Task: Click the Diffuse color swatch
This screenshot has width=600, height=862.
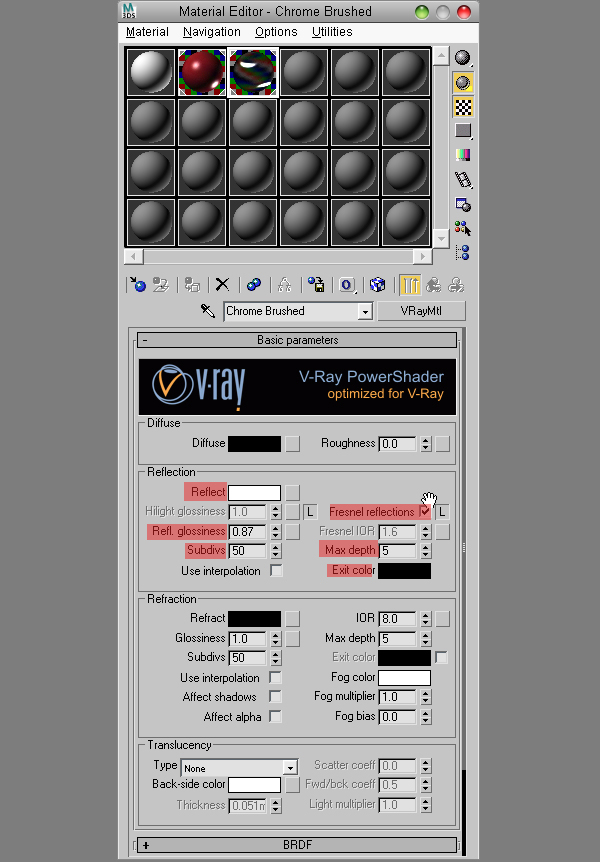Action: [254, 444]
